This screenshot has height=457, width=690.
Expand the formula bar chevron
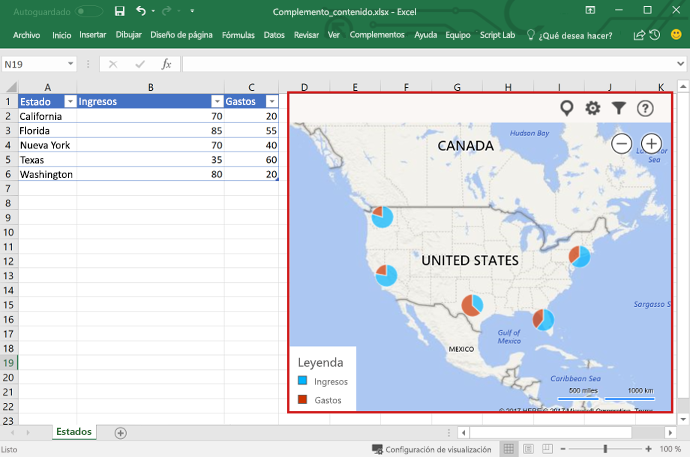coord(680,64)
